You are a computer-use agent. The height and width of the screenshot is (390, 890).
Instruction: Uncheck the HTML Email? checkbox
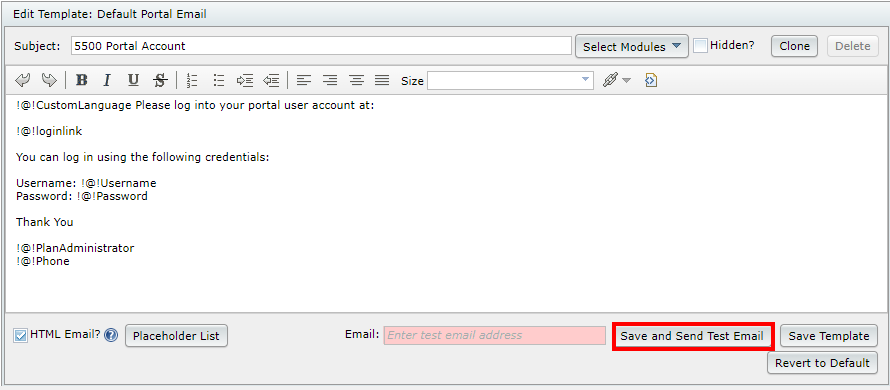tap(20, 336)
